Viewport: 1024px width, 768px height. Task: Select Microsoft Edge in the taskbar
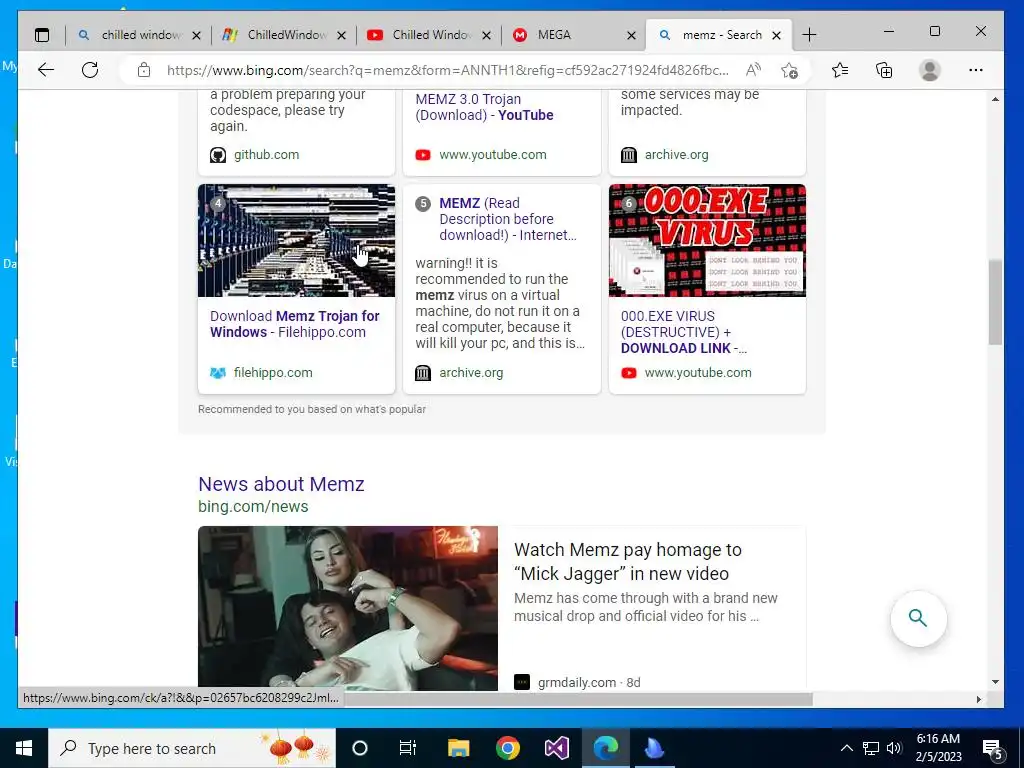[x=605, y=748]
